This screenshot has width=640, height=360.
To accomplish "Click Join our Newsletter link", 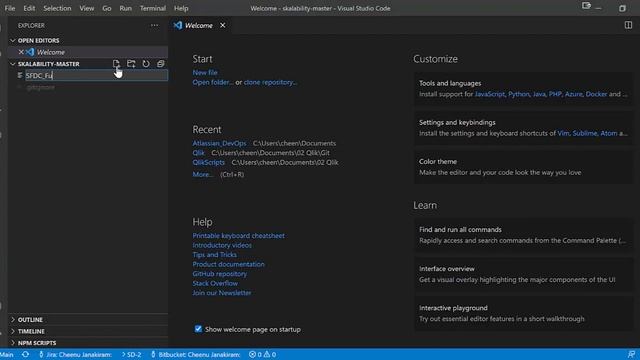I will point(222,293).
